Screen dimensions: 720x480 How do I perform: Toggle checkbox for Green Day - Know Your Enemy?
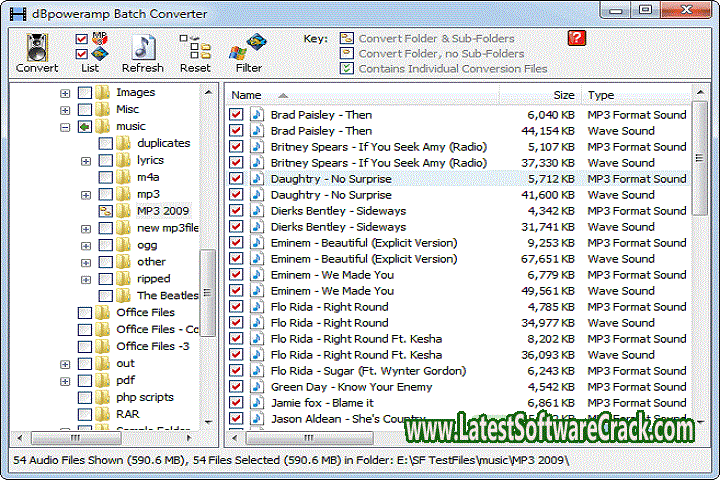point(237,387)
